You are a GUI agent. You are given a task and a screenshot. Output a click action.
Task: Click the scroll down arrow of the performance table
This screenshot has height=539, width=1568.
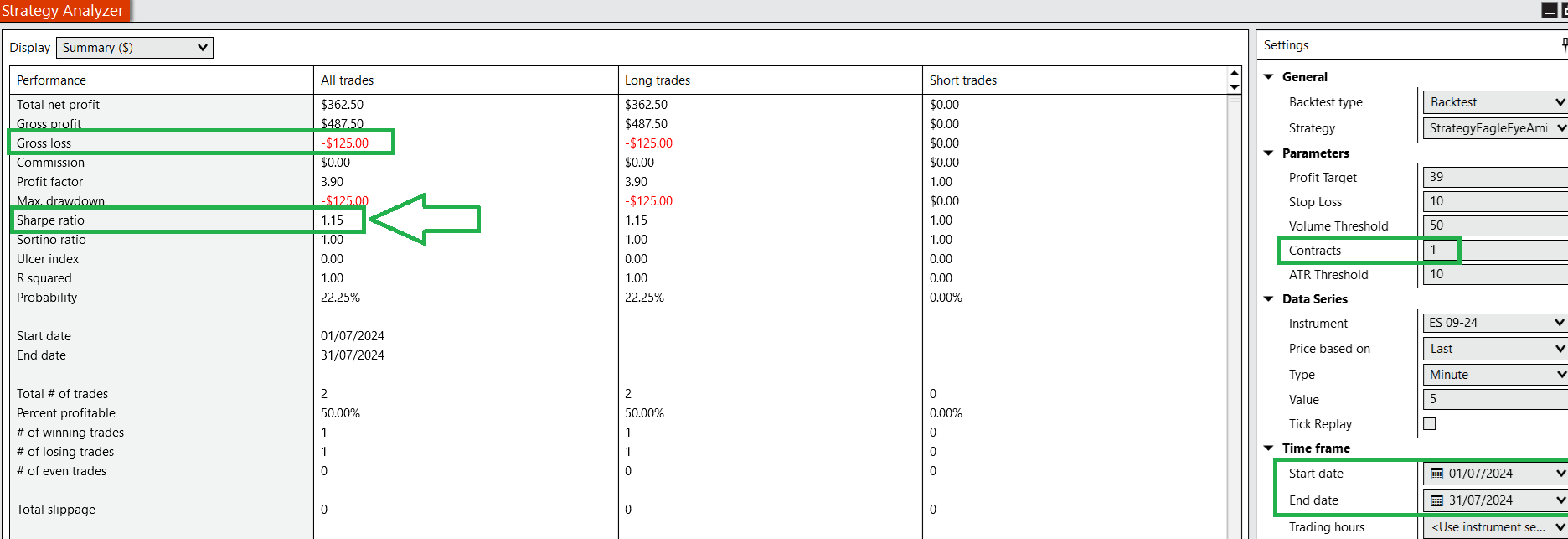(x=1234, y=87)
